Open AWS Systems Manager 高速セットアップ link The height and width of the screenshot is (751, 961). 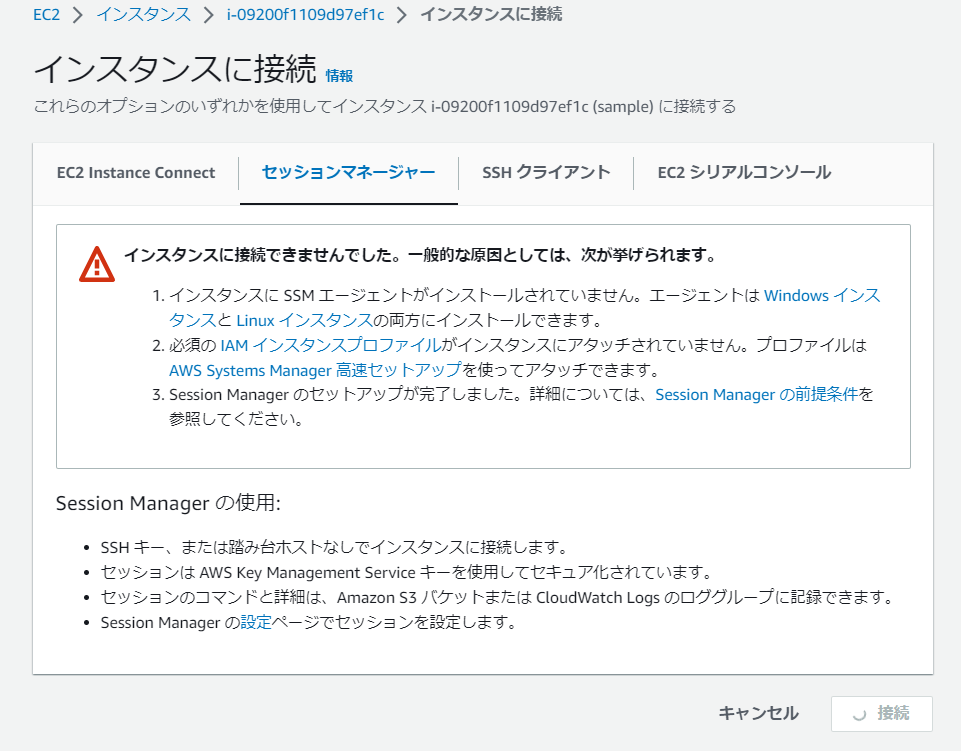click(x=315, y=370)
